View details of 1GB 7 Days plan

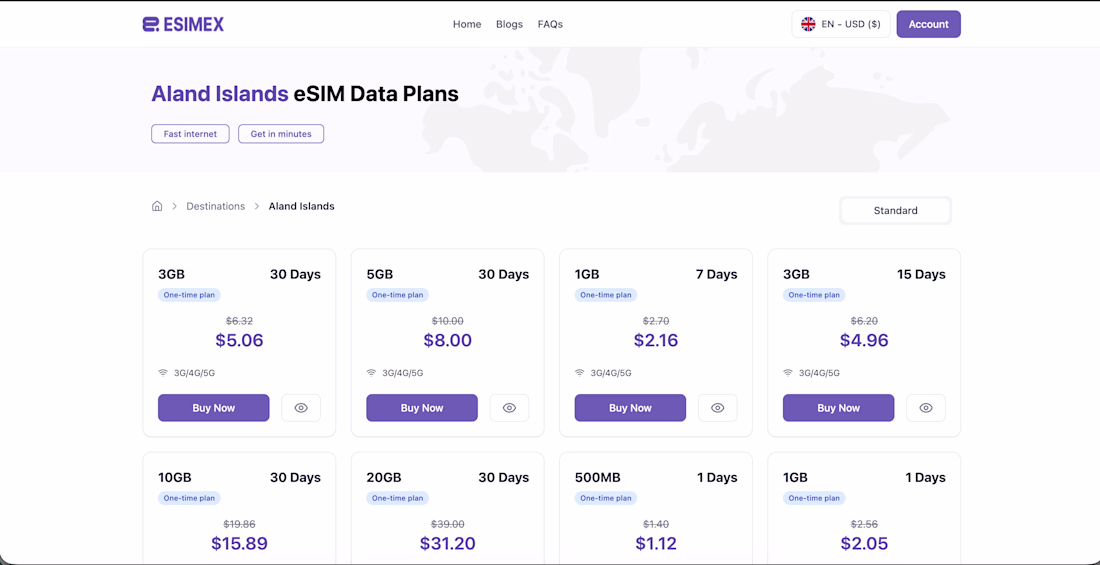click(717, 408)
